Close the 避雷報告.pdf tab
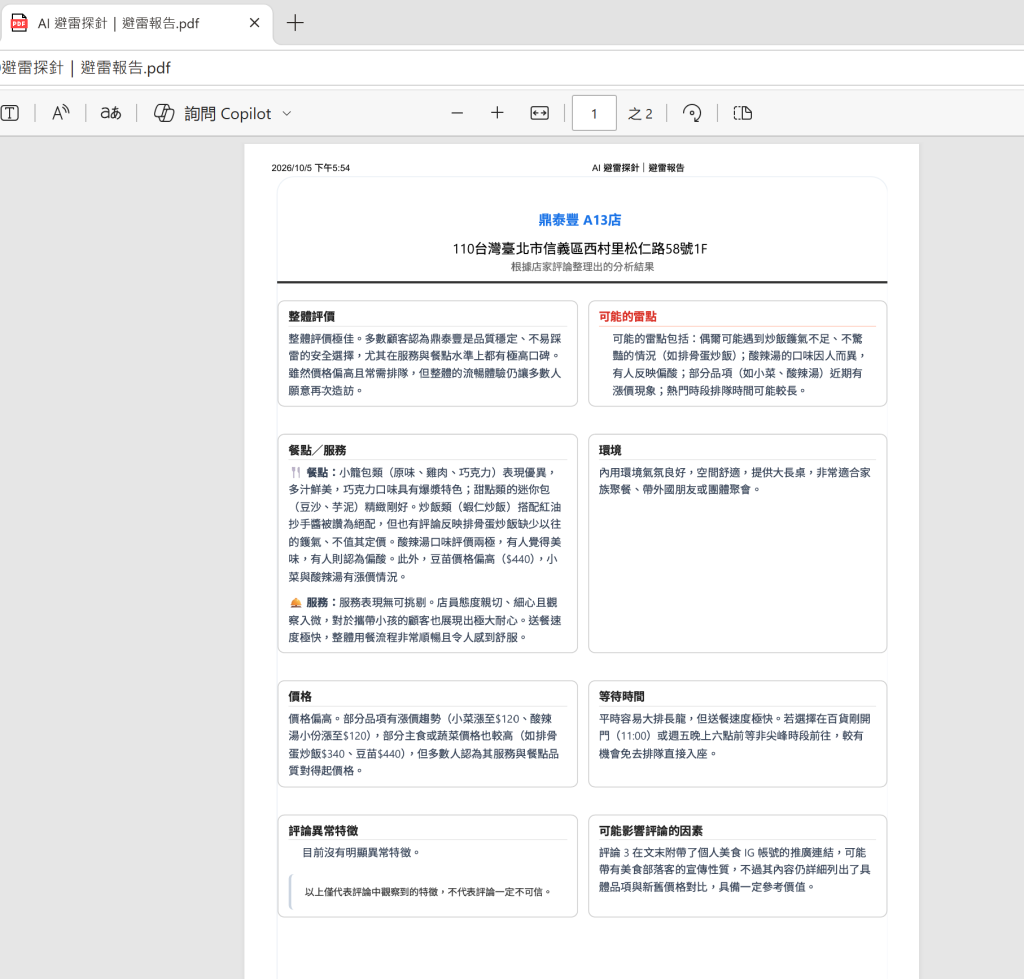 point(255,23)
